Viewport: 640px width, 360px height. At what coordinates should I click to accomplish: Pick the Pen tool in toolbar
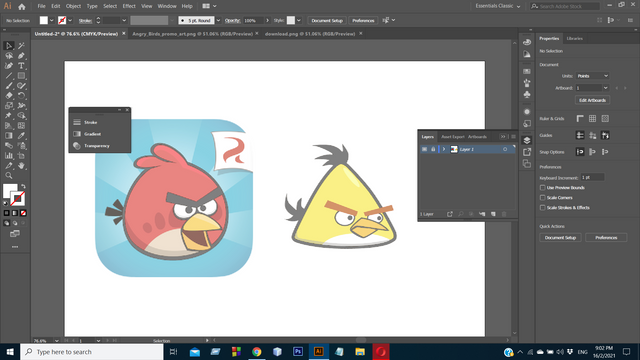(21, 56)
